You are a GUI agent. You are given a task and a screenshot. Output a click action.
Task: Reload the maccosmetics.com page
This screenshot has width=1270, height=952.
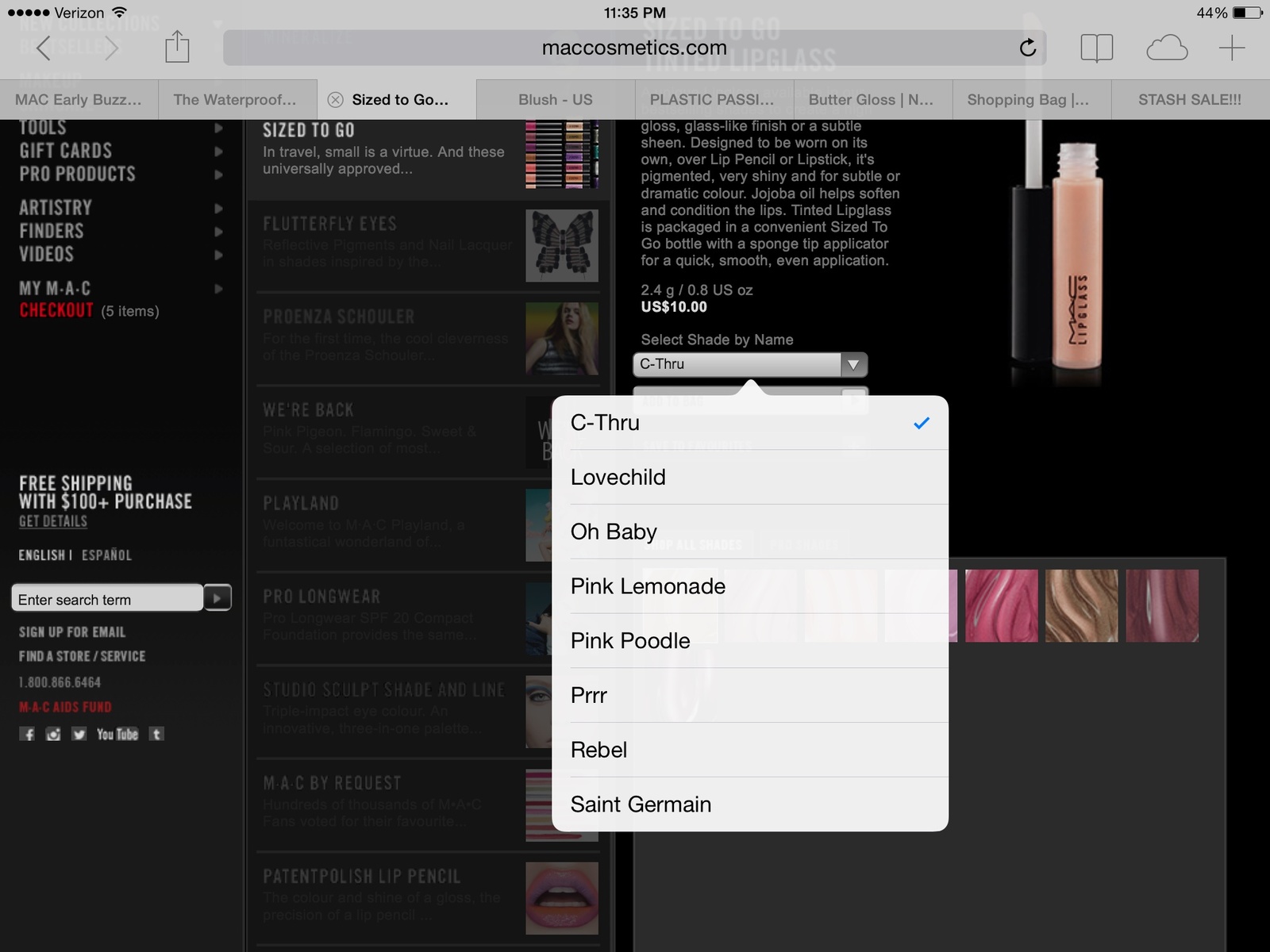[x=1027, y=48]
